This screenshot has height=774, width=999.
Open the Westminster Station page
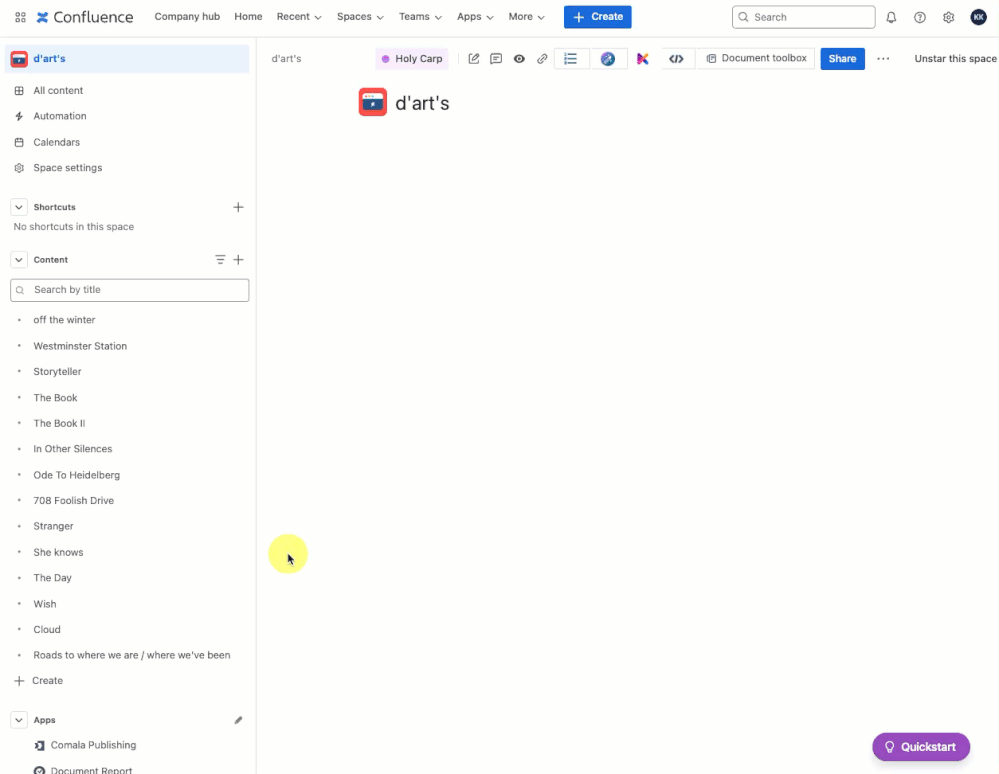[80, 345]
